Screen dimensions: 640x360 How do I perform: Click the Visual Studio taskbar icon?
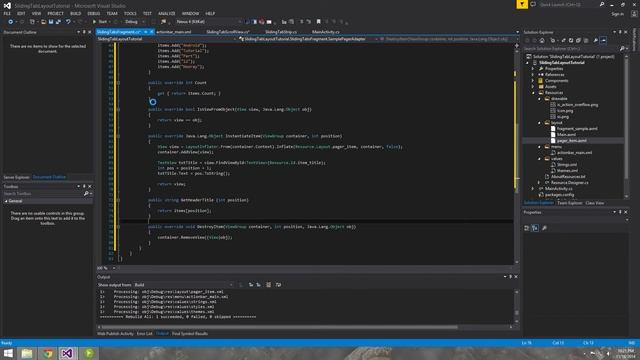67,353
